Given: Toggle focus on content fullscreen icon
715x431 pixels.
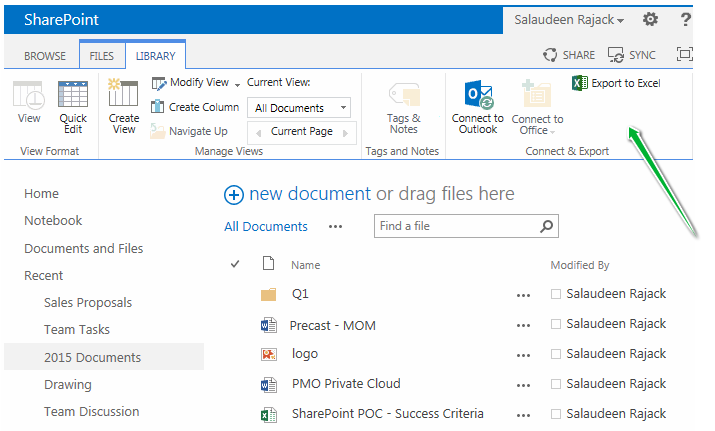Looking at the screenshot, I should point(684,54).
